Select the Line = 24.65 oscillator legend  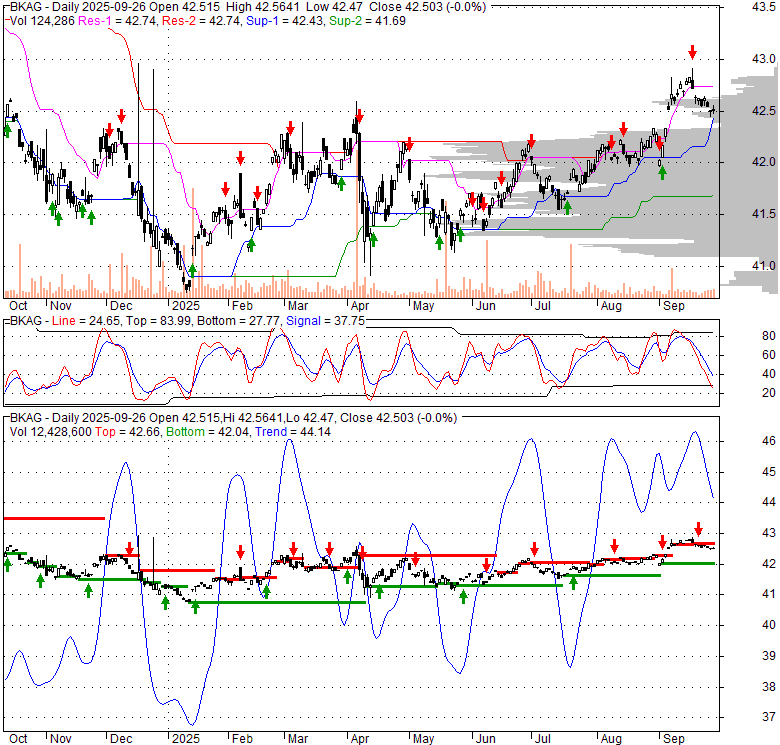(x=86, y=321)
